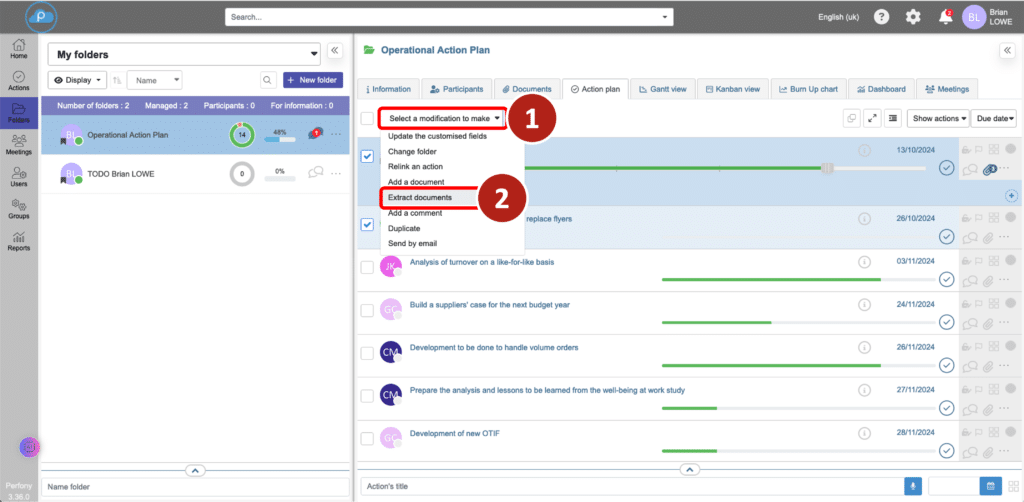Open the Home section in sidebar
The image size is (1024, 502).
click(19, 49)
